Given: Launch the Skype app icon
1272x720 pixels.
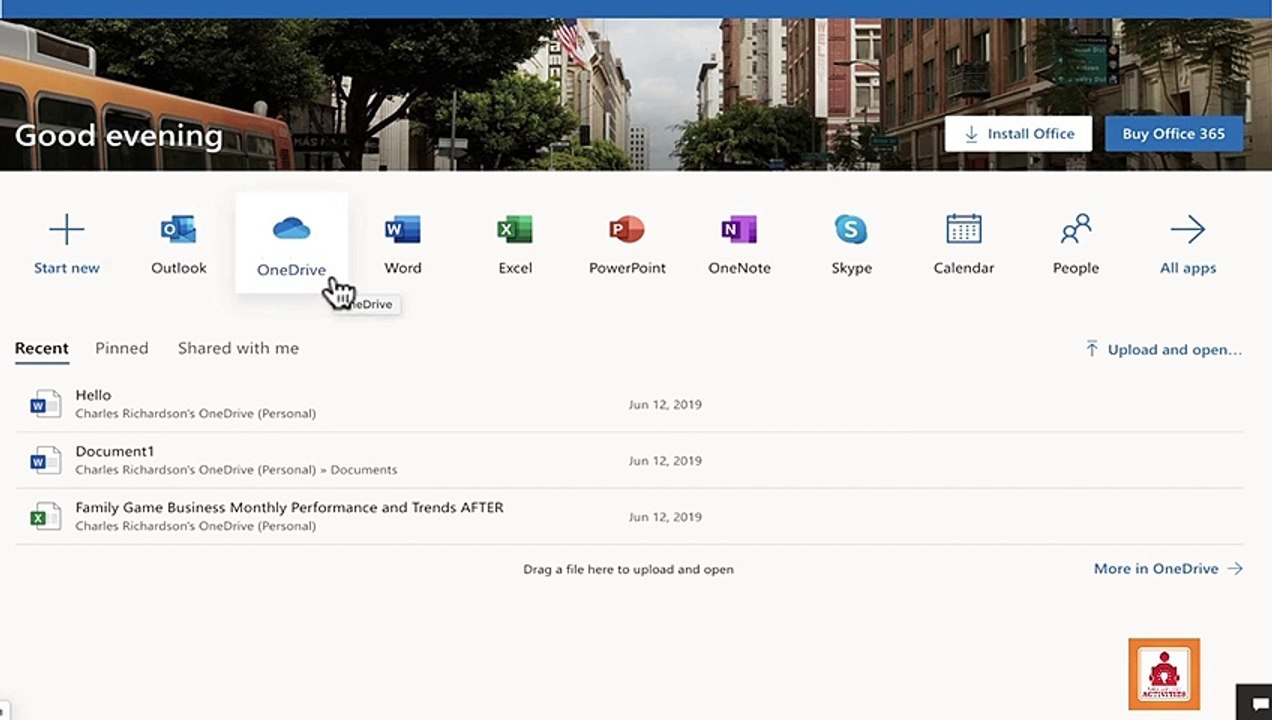Looking at the screenshot, I should (851, 230).
